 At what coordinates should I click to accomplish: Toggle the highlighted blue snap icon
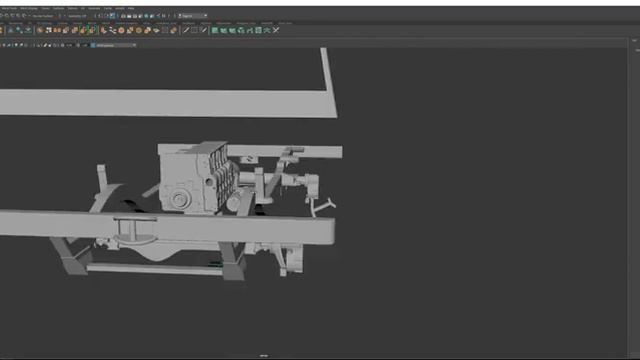(x=112, y=16)
